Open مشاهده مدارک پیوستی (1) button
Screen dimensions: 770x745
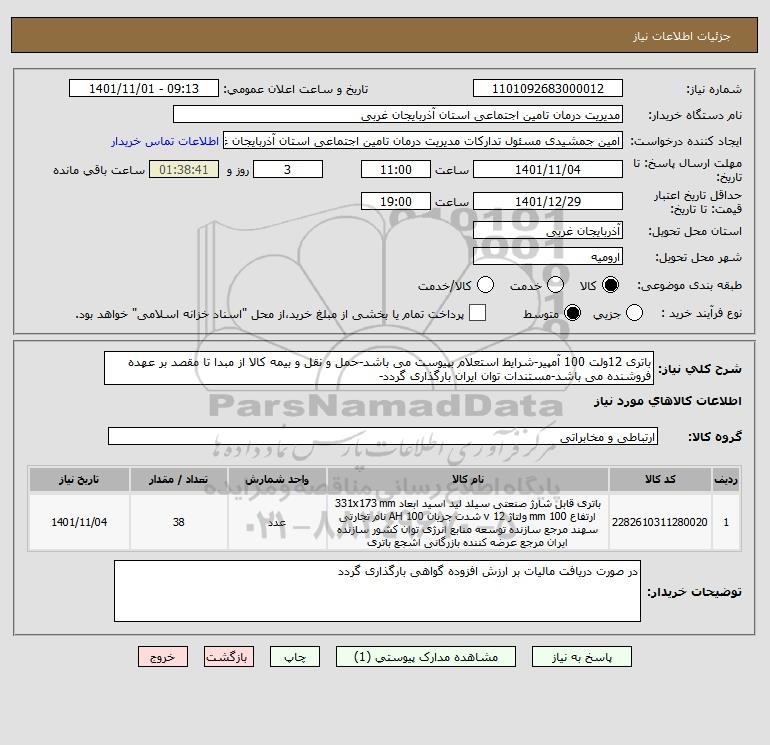(x=426, y=657)
